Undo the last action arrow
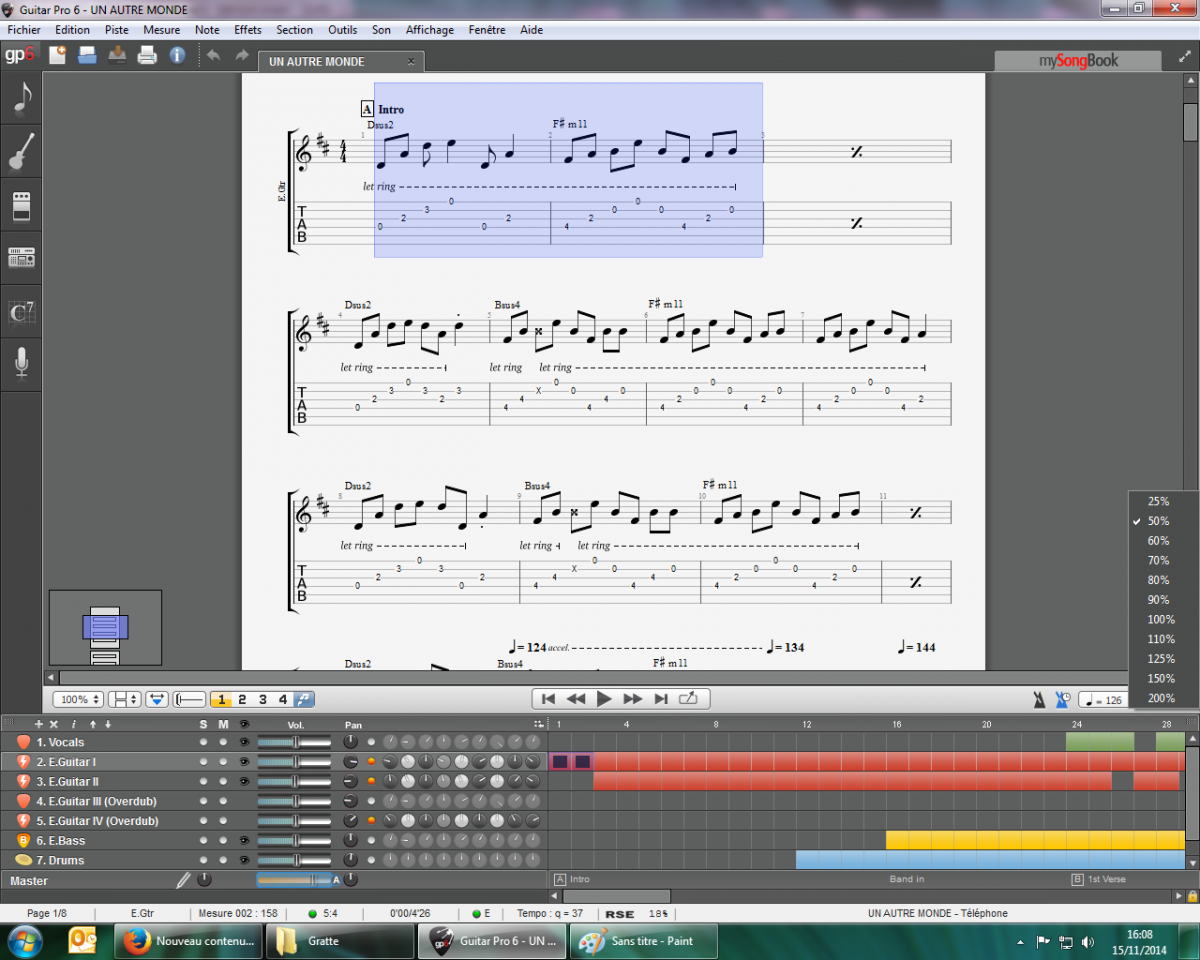The width and height of the screenshot is (1200, 960). point(213,55)
